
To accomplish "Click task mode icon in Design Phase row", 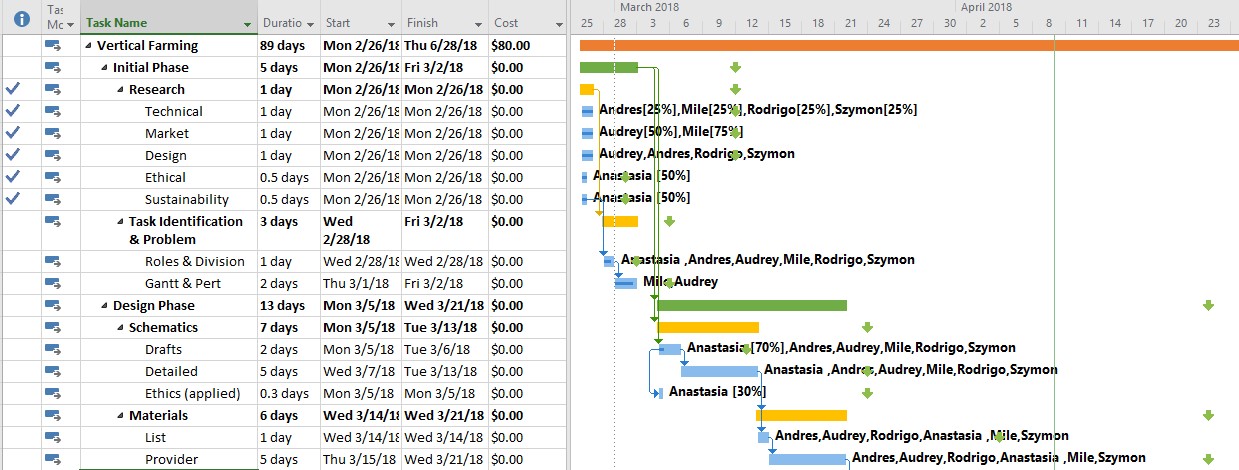I will click(53, 305).
